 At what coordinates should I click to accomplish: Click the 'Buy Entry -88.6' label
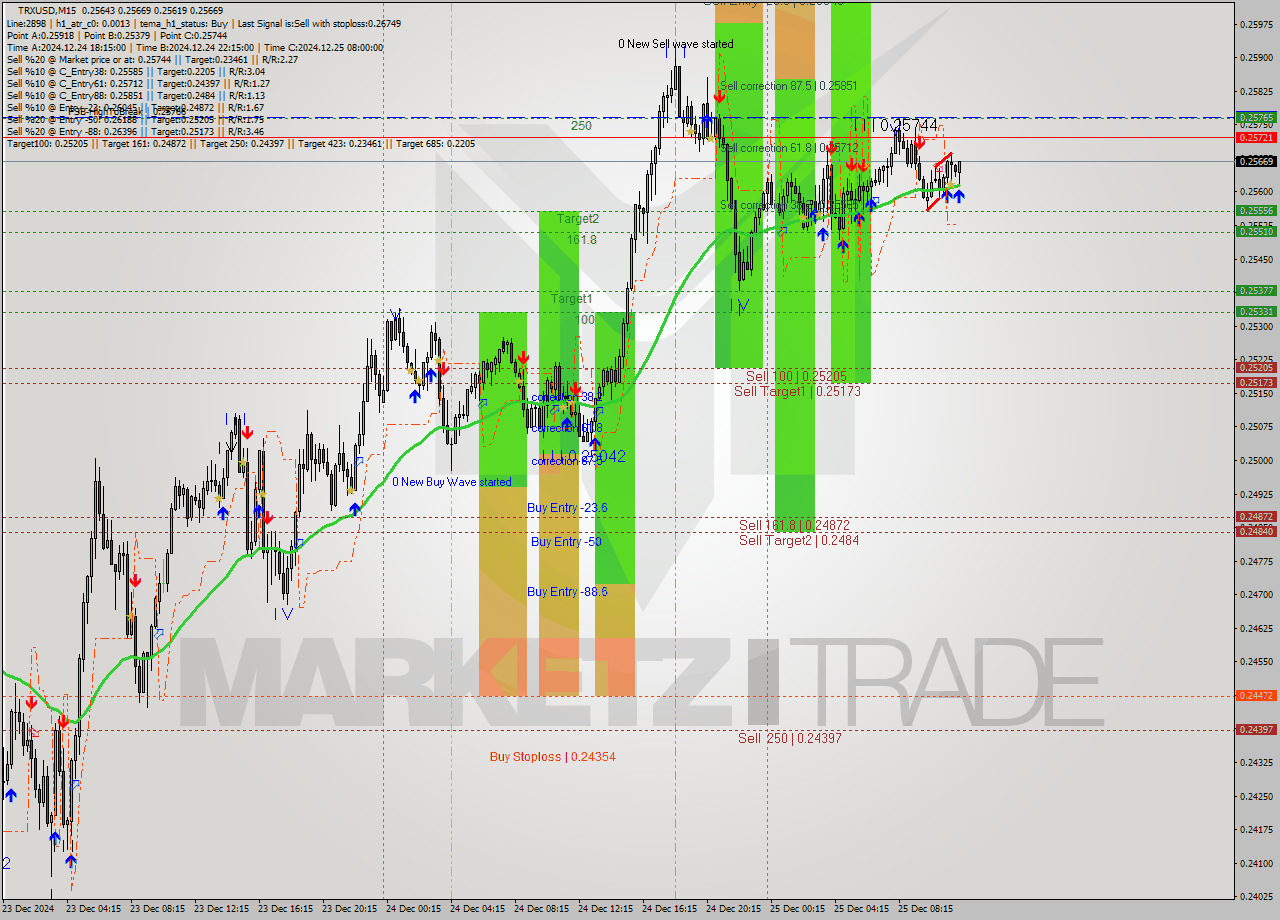click(567, 592)
